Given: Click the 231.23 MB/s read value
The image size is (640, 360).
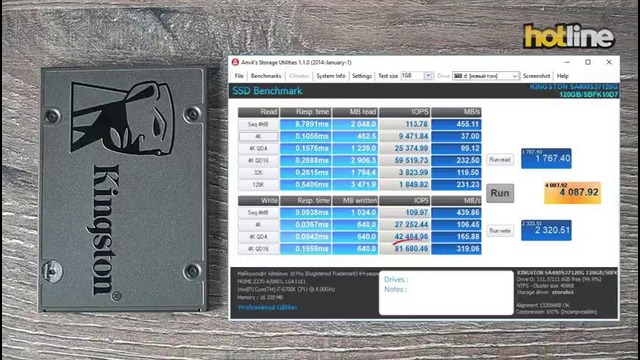Looking at the screenshot, I should [x=456, y=184].
